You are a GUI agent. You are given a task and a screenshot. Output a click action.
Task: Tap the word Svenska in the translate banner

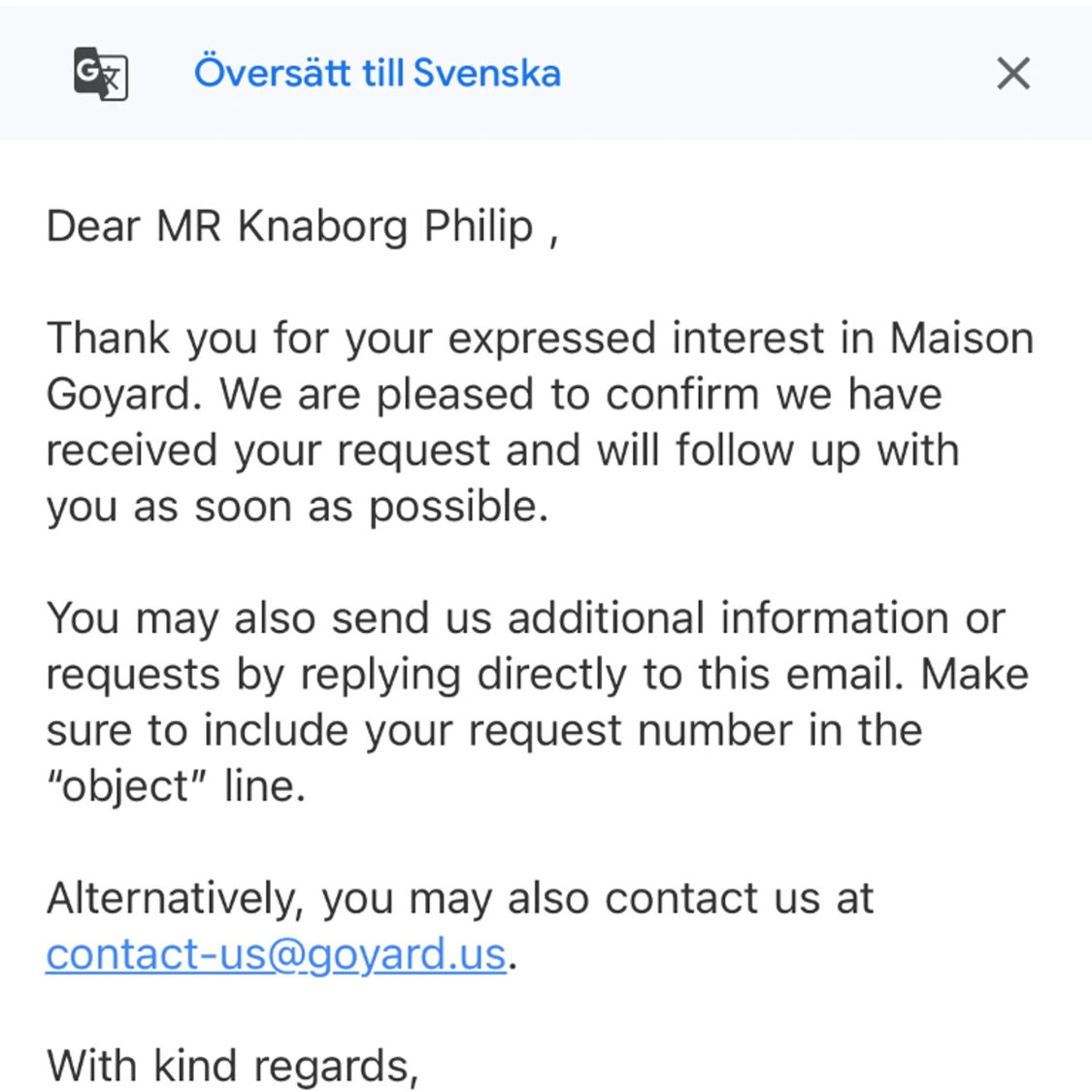487,73
